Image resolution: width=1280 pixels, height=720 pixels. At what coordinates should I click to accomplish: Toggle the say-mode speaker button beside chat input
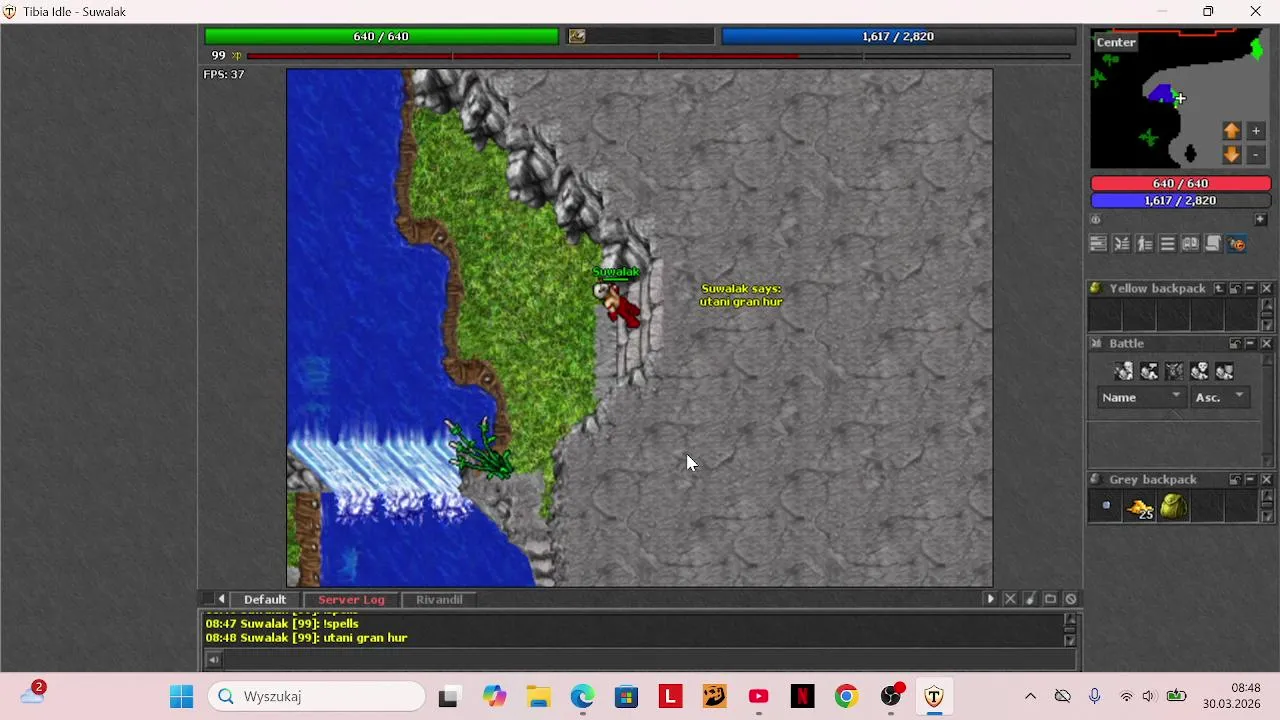pos(213,659)
